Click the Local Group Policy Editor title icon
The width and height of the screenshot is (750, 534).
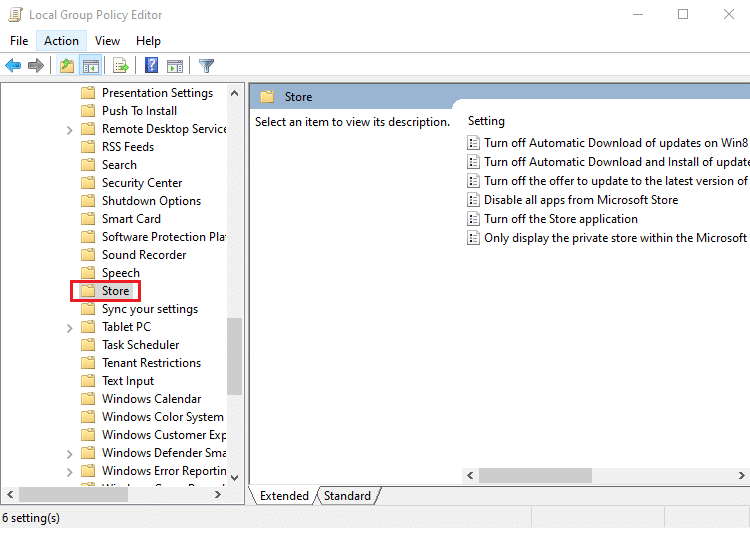click(x=15, y=14)
